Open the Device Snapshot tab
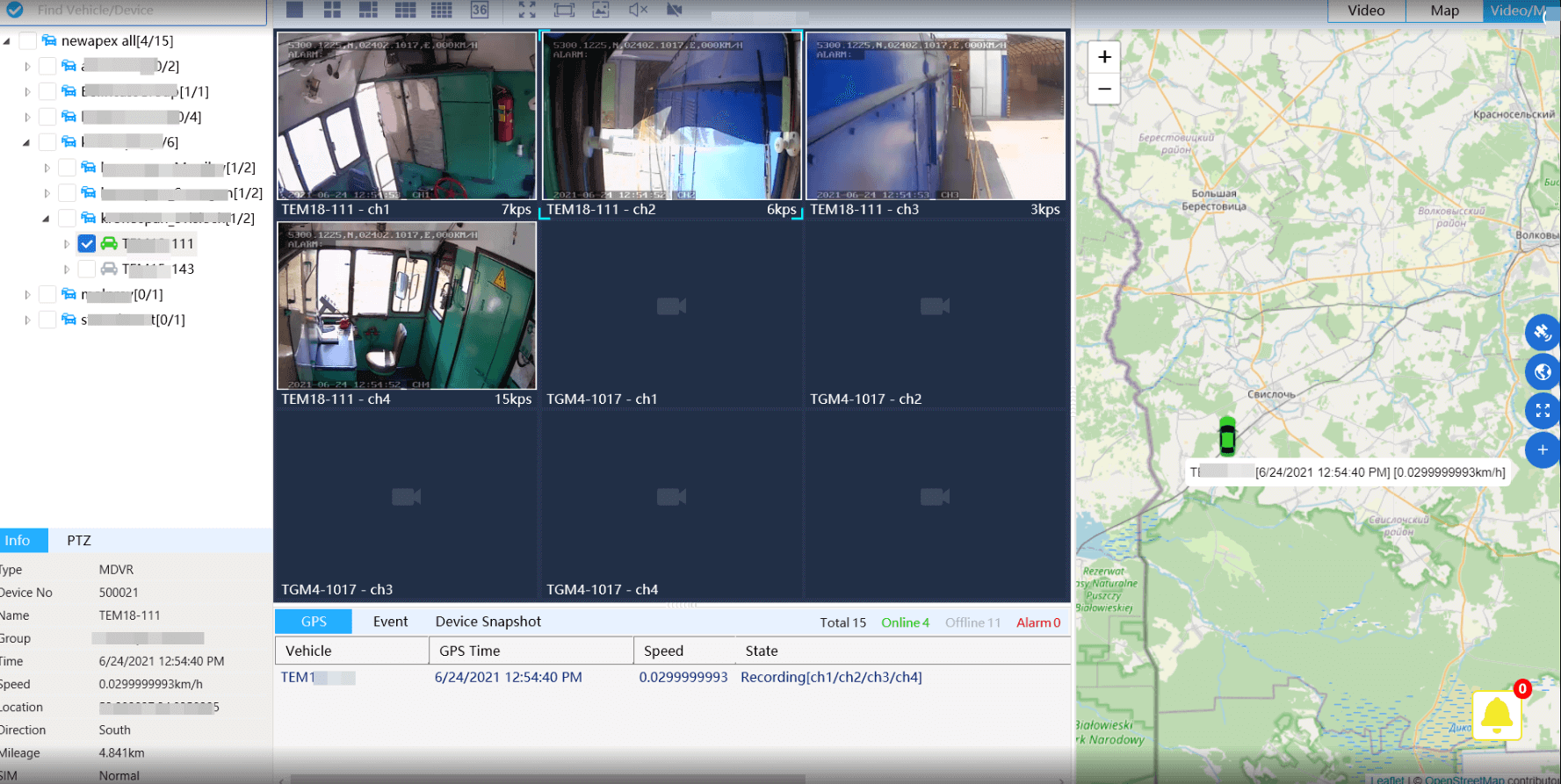Image resolution: width=1561 pixels, height=784 pixels. point(488,622)
